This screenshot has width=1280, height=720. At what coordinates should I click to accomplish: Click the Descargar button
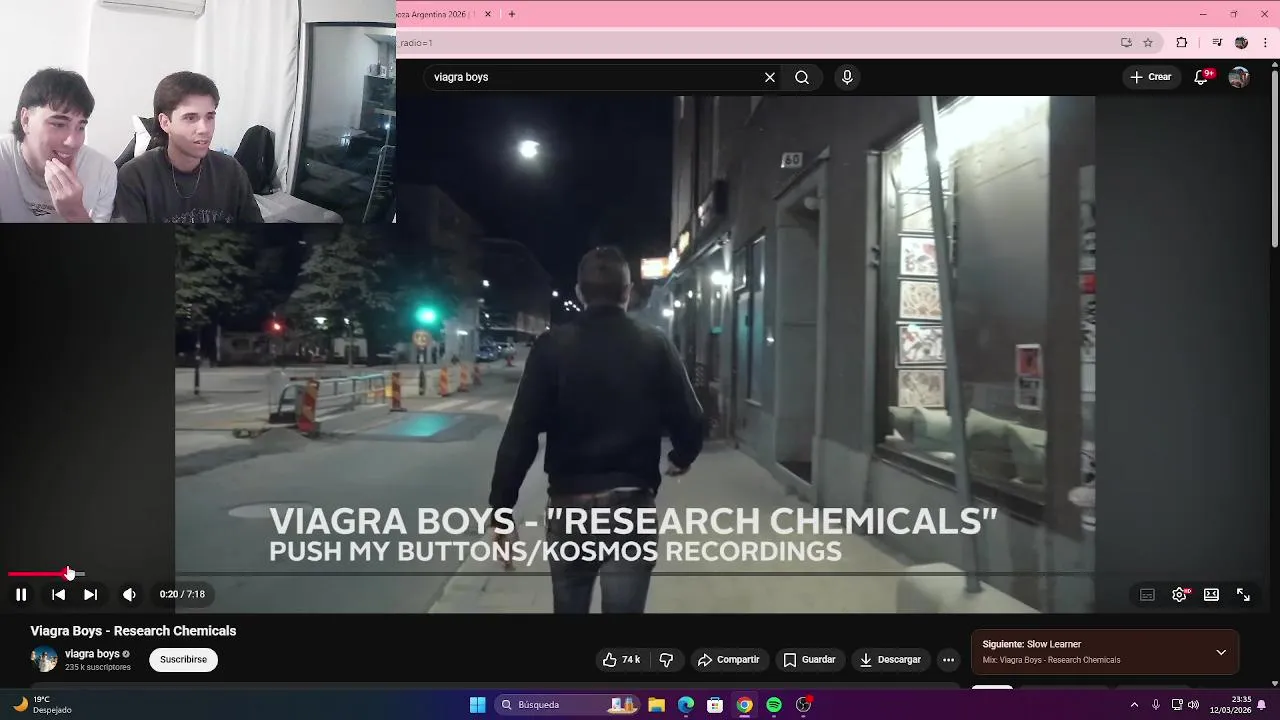click(x=890, y=660)
